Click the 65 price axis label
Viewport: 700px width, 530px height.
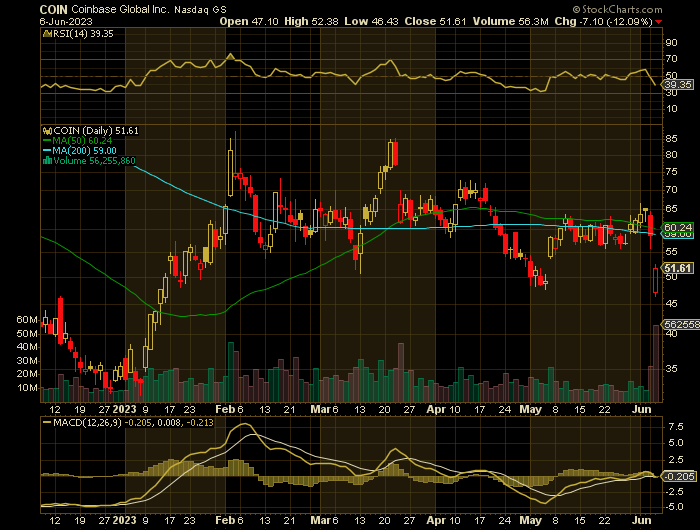[671, 209]
